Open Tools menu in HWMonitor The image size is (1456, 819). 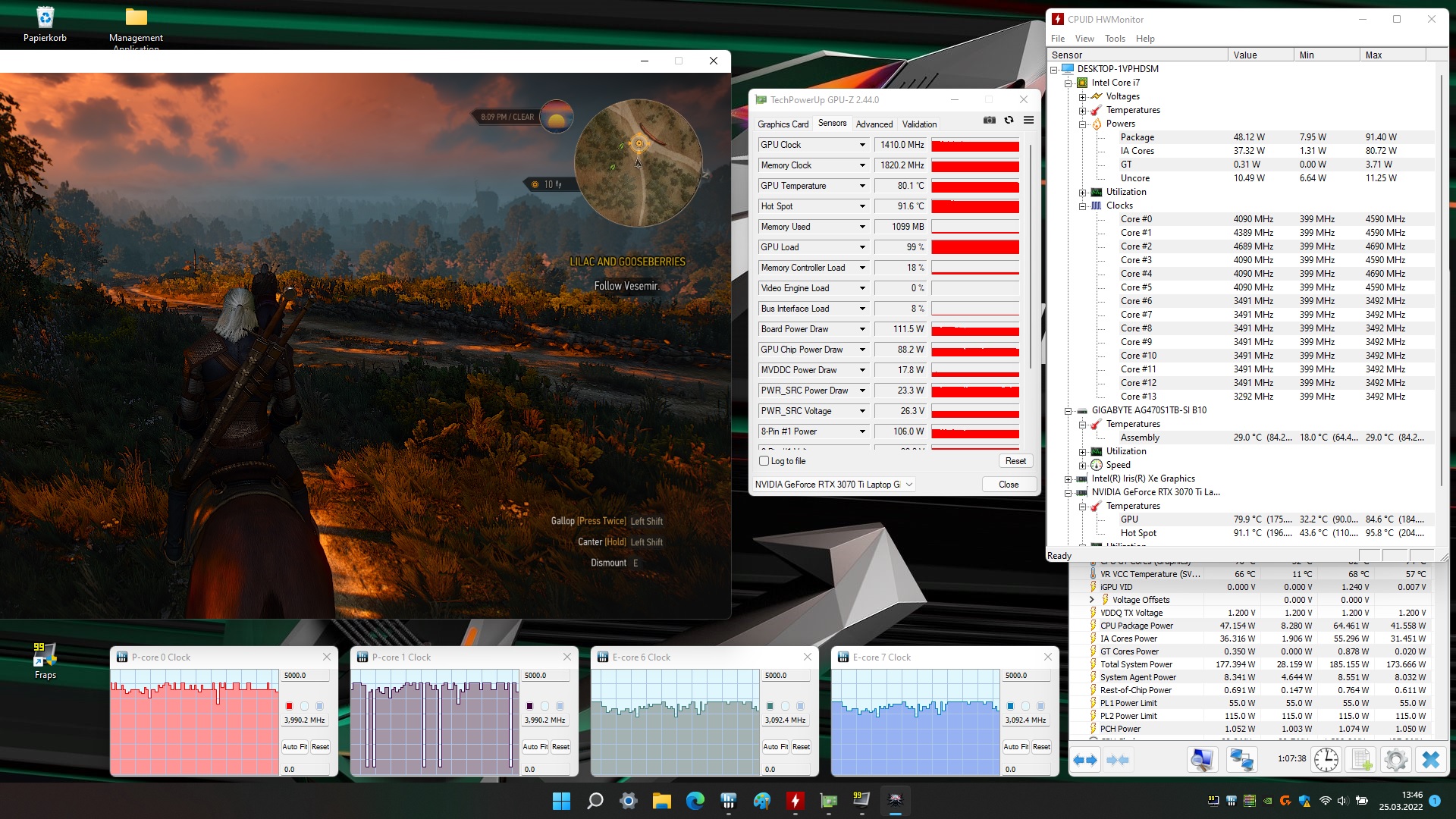tap(1115, 39)
